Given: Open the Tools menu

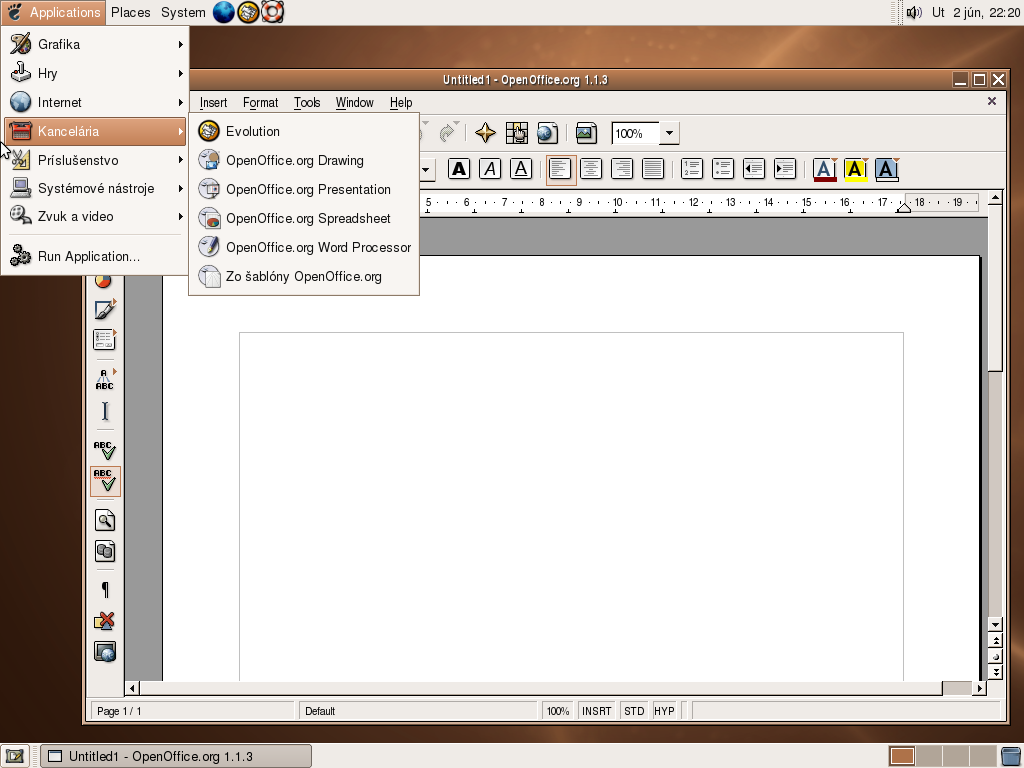Looking at the screenshot, I should click(x=307, y=103).
